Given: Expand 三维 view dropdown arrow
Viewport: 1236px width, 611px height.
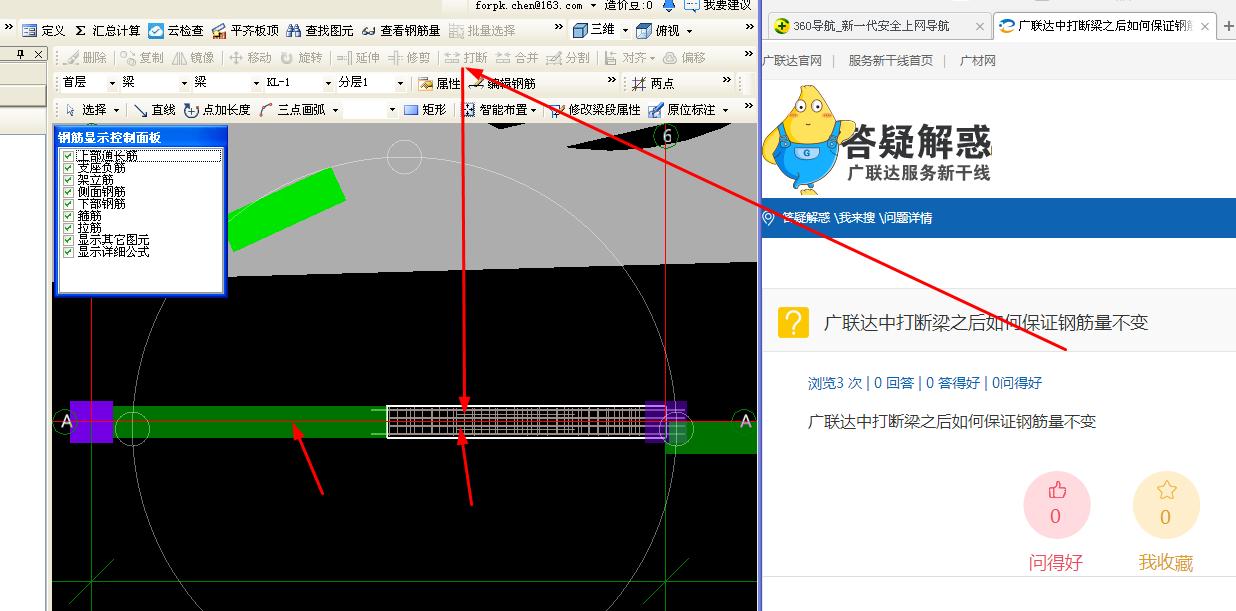Looking at the screenshot, I should [625, 31].
